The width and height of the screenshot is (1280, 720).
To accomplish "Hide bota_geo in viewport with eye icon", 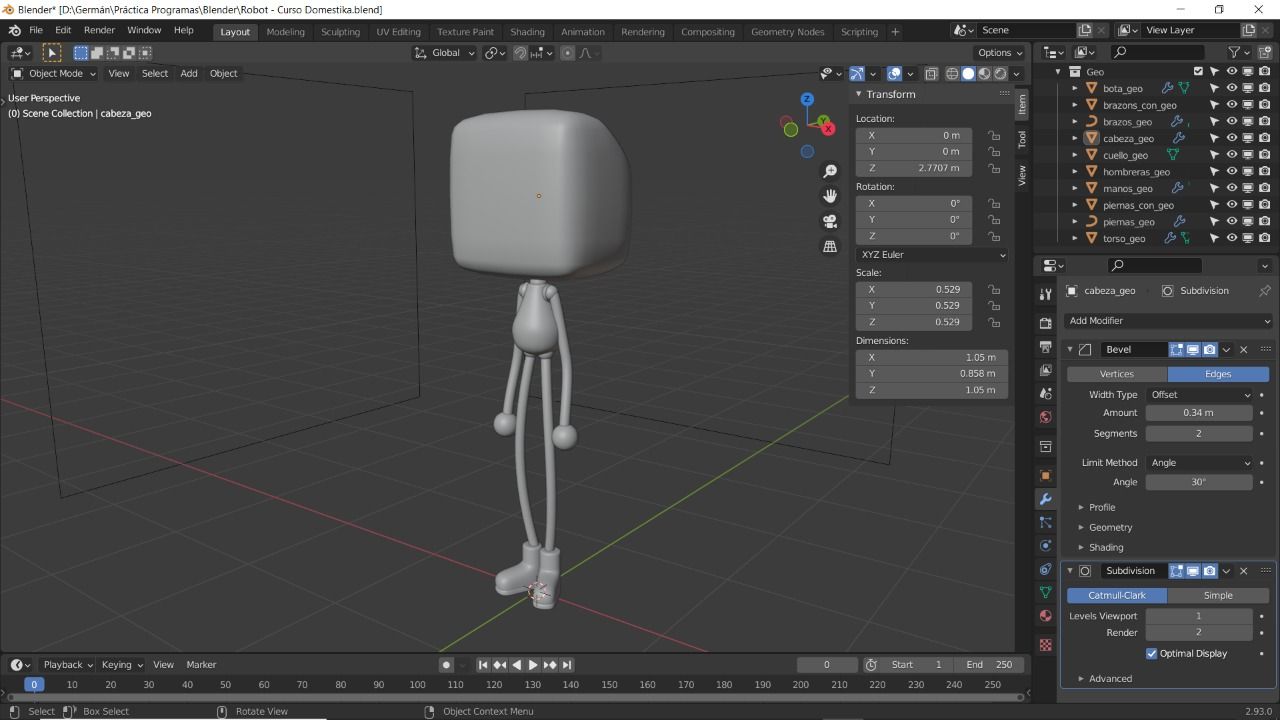I will [x=1232, y=88].
